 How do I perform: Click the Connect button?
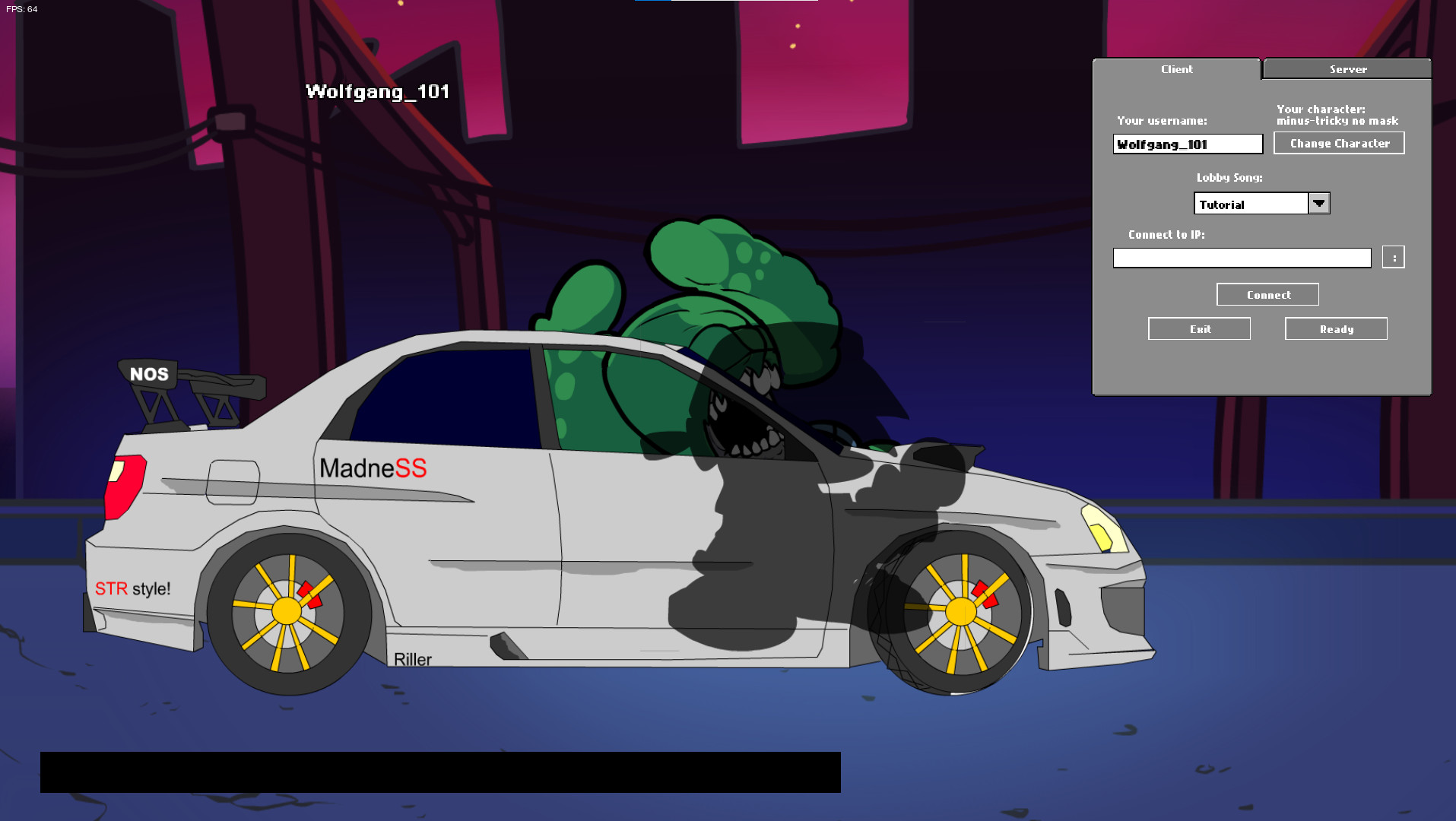pos(1267,295)
